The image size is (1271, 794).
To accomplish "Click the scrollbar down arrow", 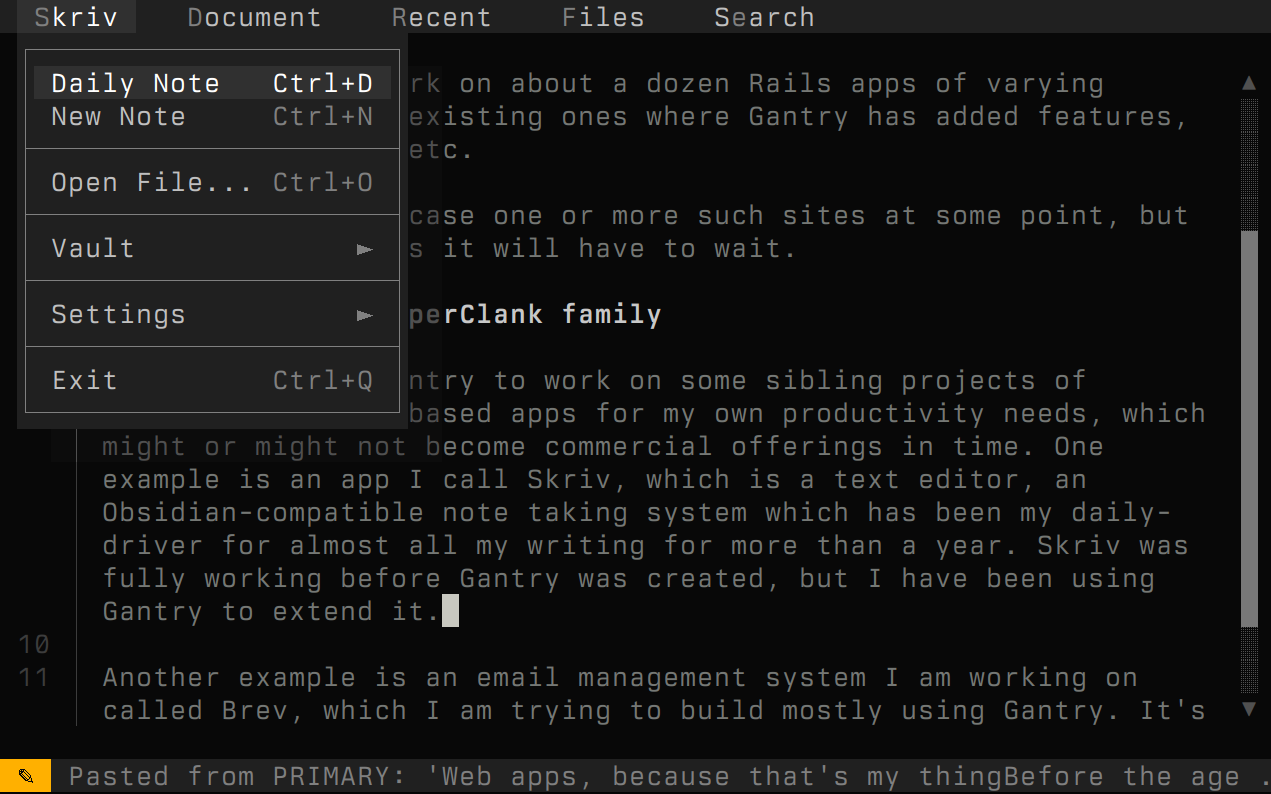I will point(1249,709).
